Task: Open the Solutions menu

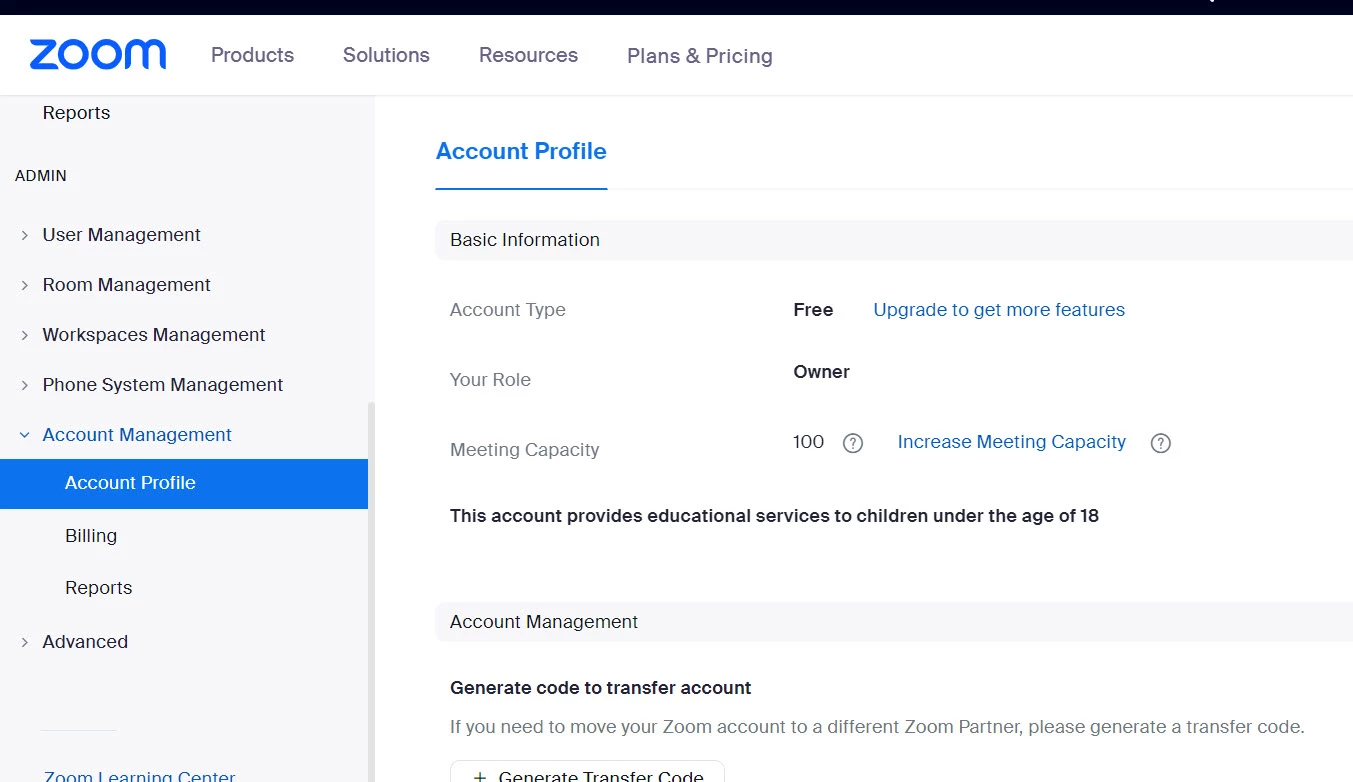Action: tap(386, 55)
